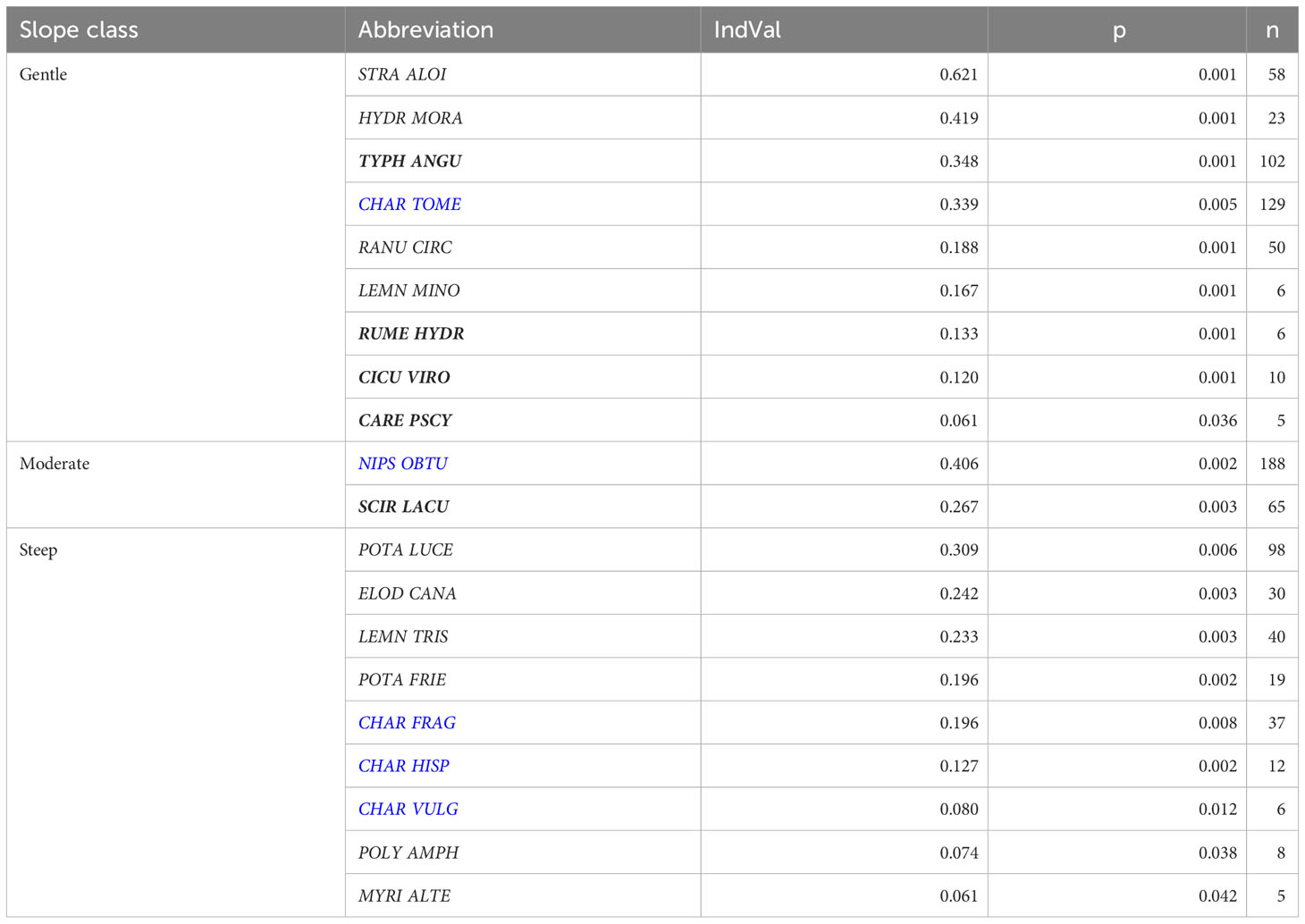Select the Gentle slope class cell
This screenshot has width=1305, height=924.
click(x=176, y=248)
